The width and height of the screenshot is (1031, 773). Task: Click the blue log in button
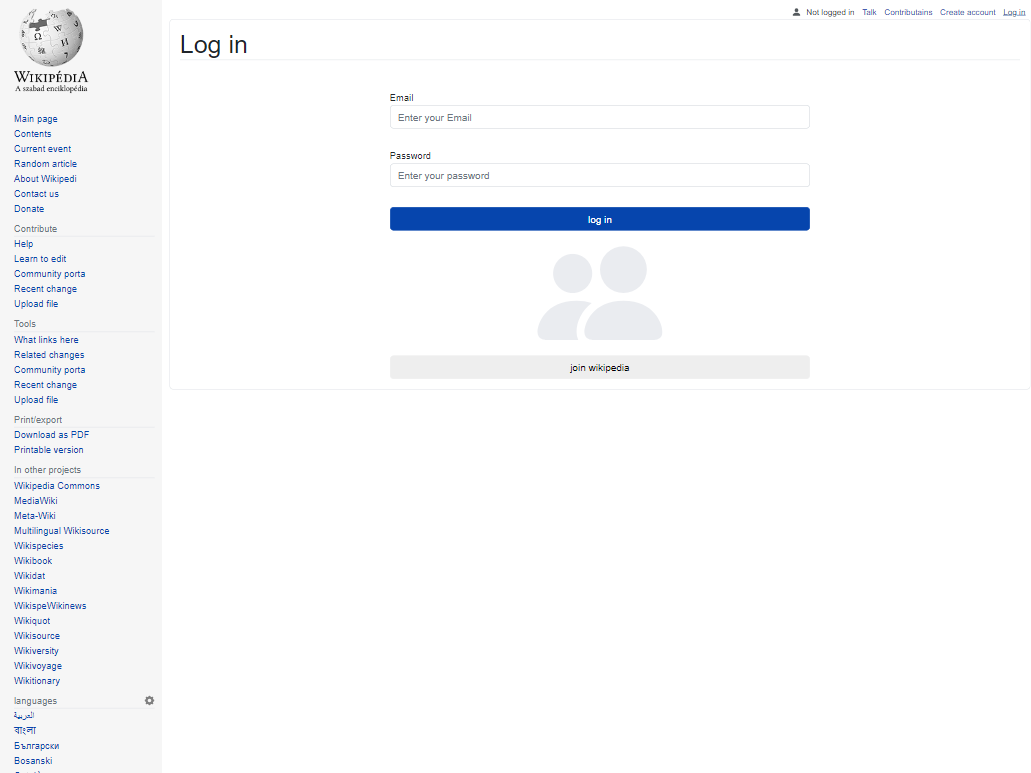[600, 219]
